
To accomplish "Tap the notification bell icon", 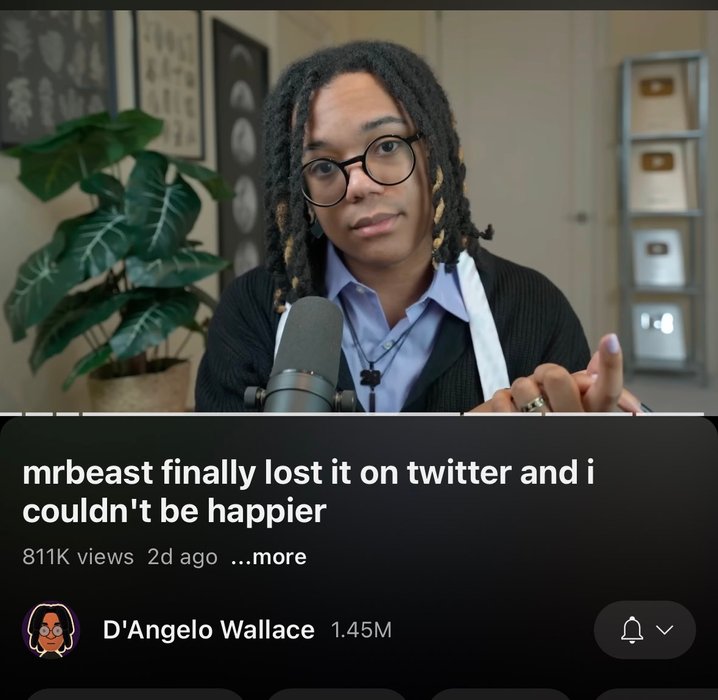I will (632, 630).
